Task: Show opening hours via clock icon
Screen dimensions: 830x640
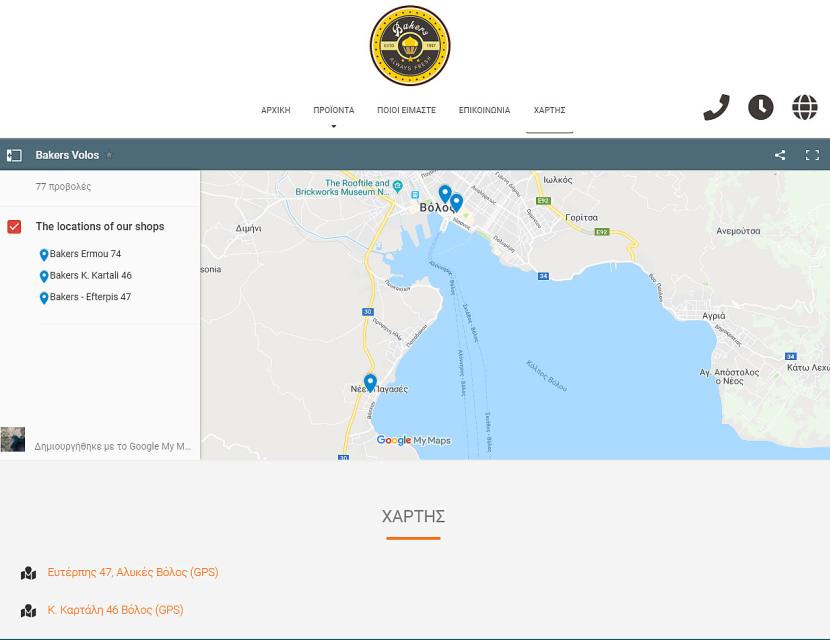Action: click(761, 107)
